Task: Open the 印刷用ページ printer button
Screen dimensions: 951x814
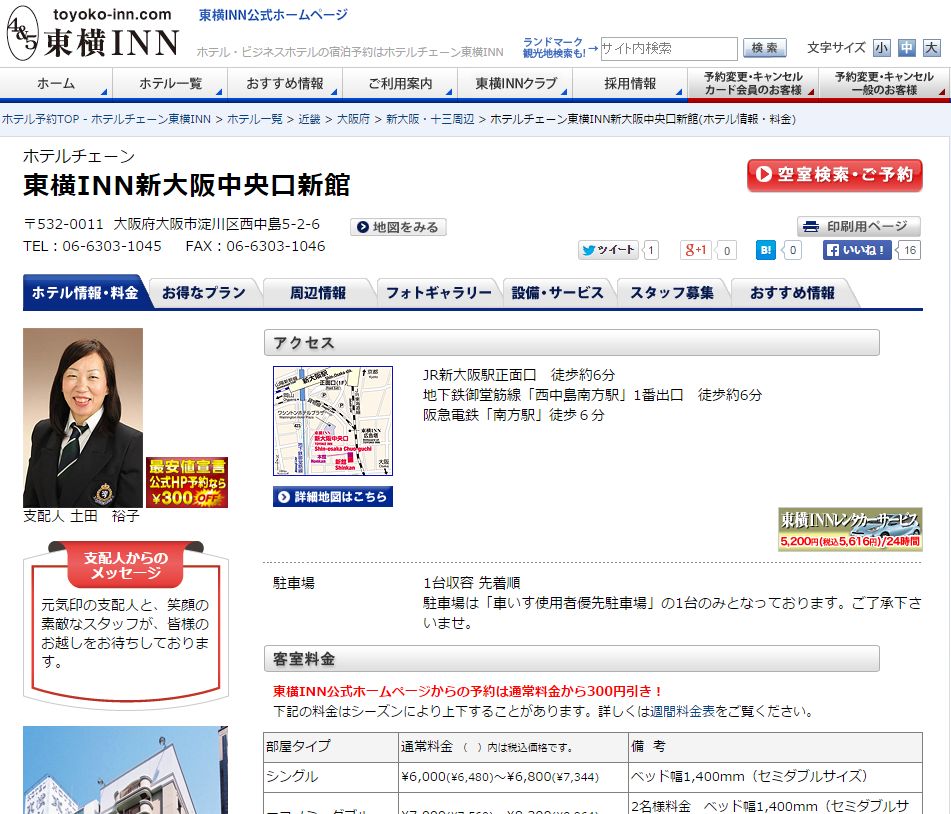Action: [x=859, y=226]
